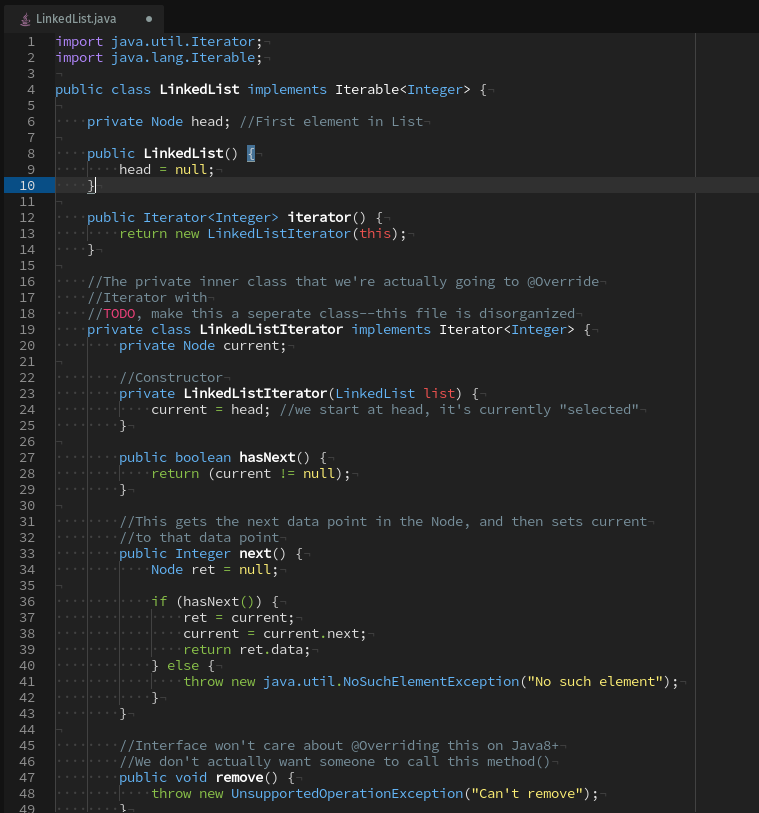Click the "else" keyword on line 40

point(183,666)
